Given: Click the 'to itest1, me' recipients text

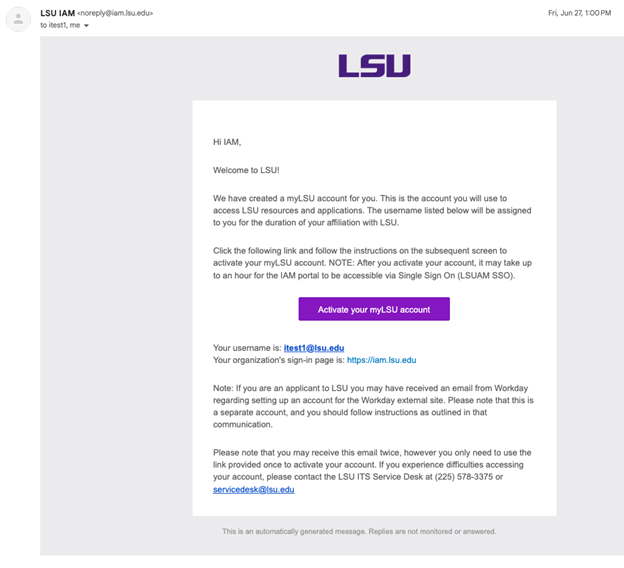Looking at the screenshot, I should (x=59, y=25).
